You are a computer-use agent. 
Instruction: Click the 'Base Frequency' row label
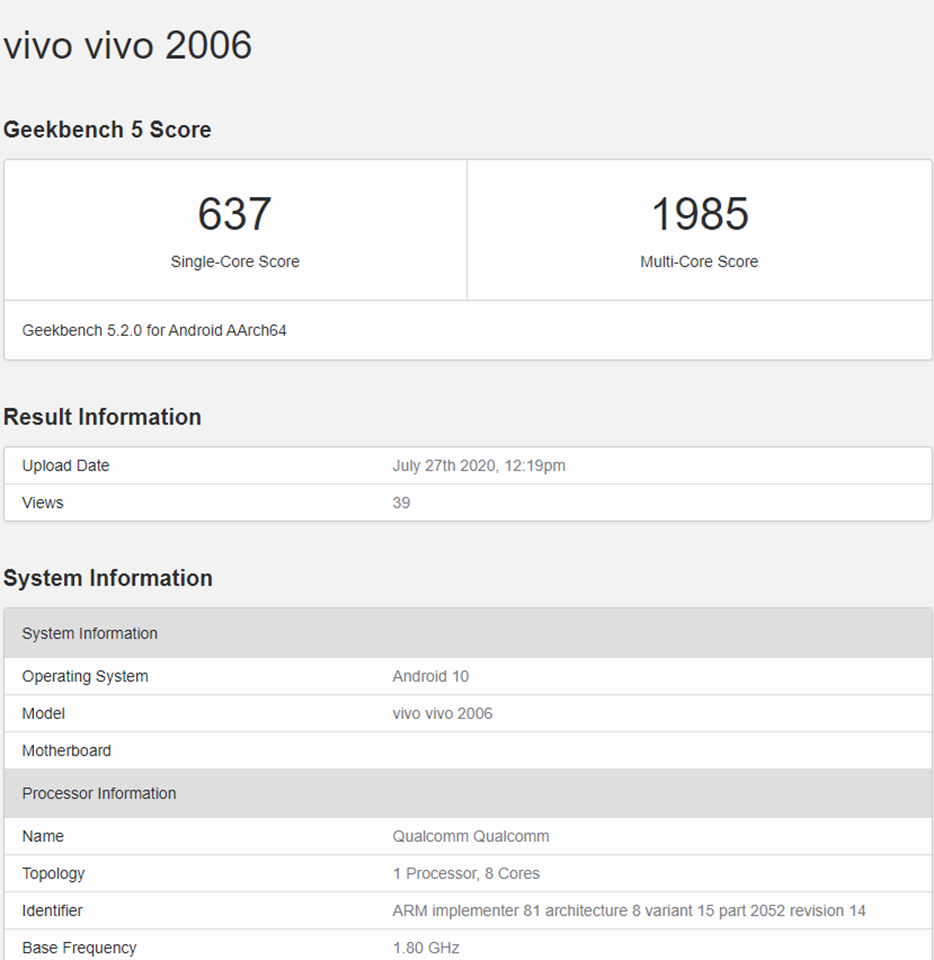click(x=79, y=948)
